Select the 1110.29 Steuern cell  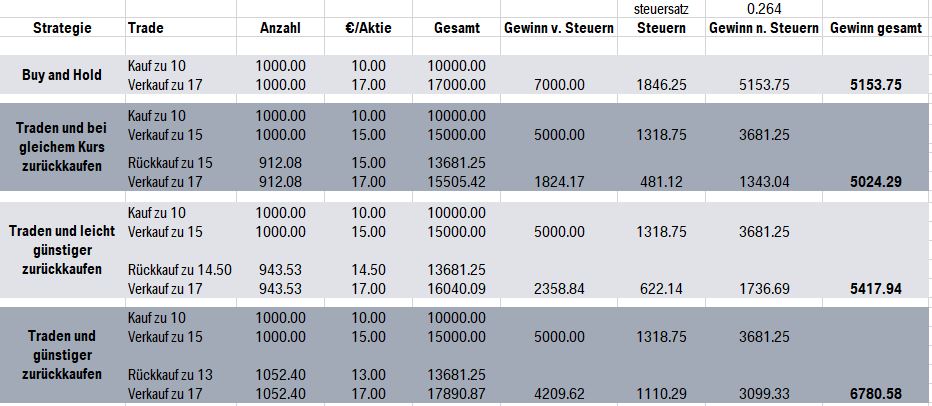pos(661,394)
